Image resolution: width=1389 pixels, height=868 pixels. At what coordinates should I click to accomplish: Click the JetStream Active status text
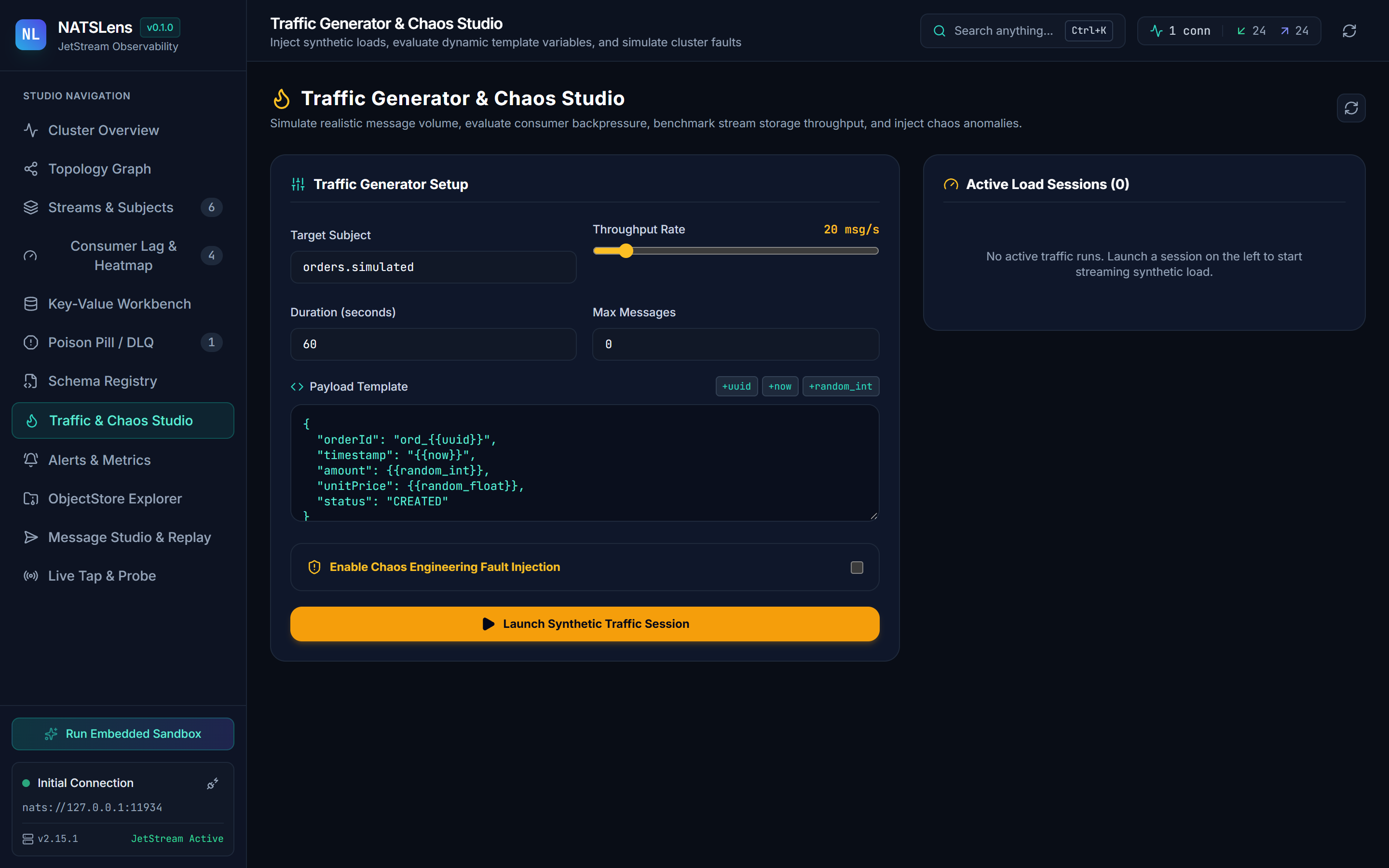point(177,839)
